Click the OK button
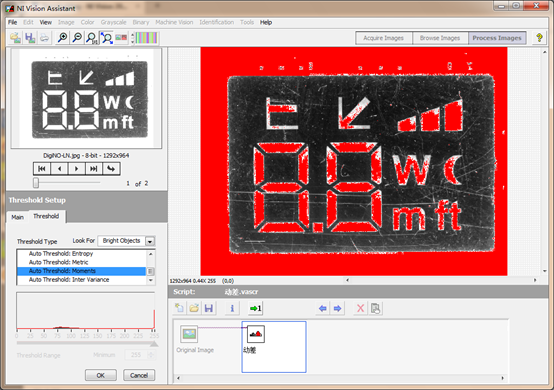Image resolution: width=554 pixels, height=390 pixels. click(x=101, y=375)
